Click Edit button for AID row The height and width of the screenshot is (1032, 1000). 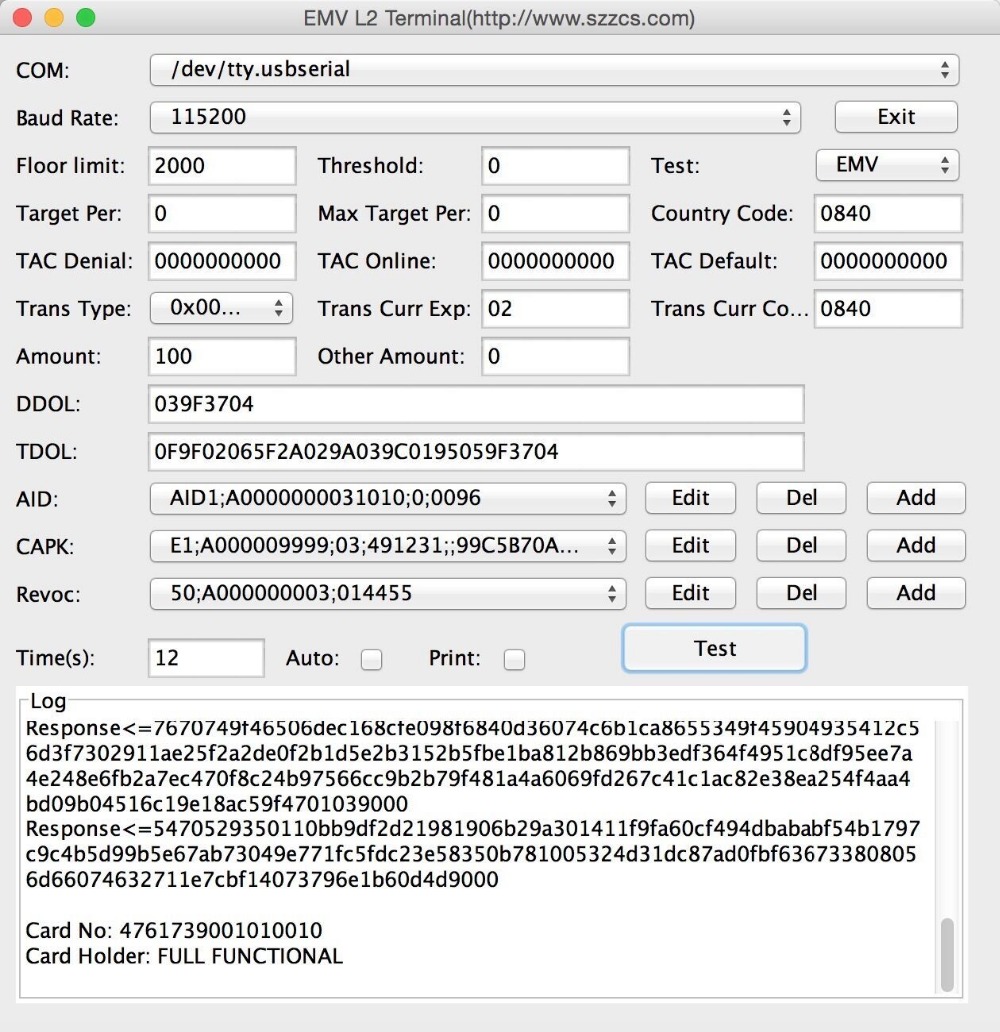coord(690,498)
